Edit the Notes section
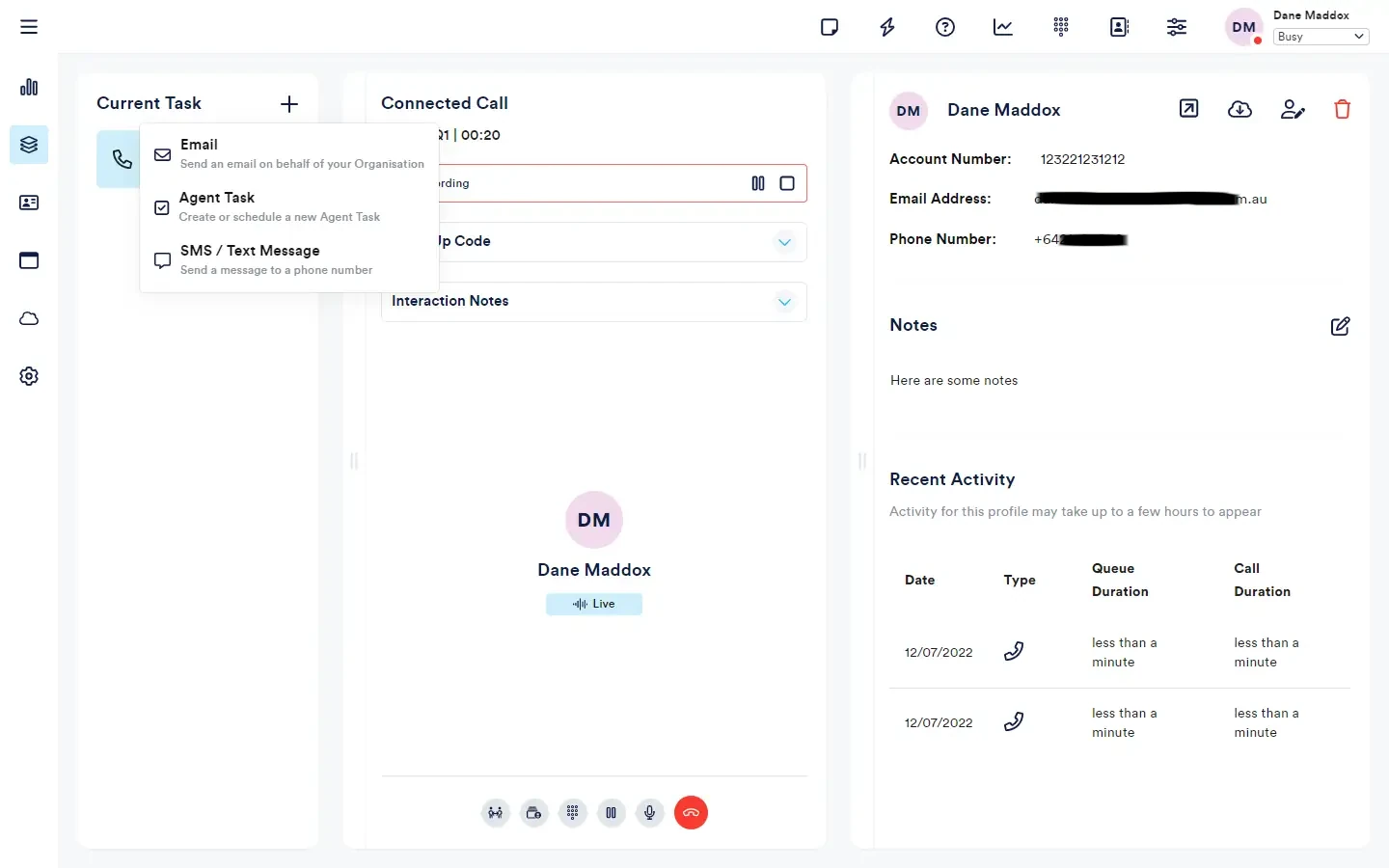 [x=1340, y=326]
